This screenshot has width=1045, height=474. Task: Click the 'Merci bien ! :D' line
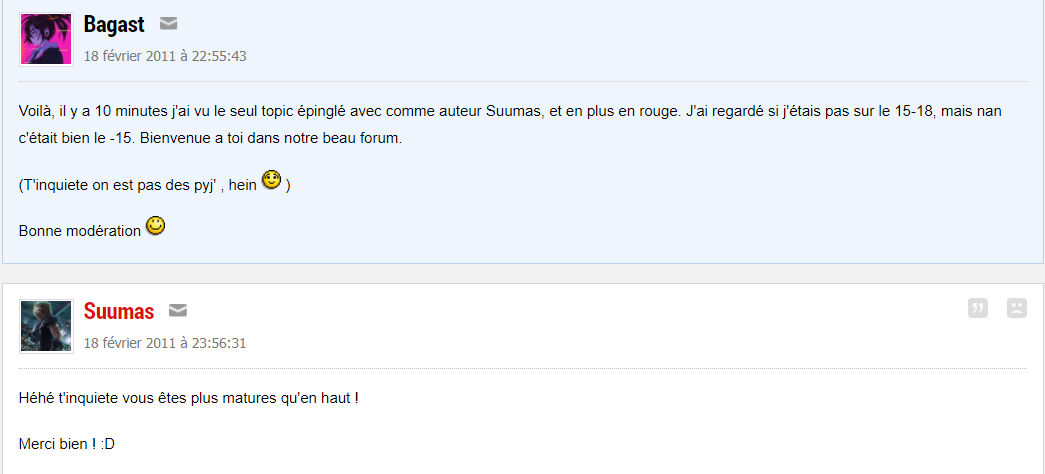point(67,444)
